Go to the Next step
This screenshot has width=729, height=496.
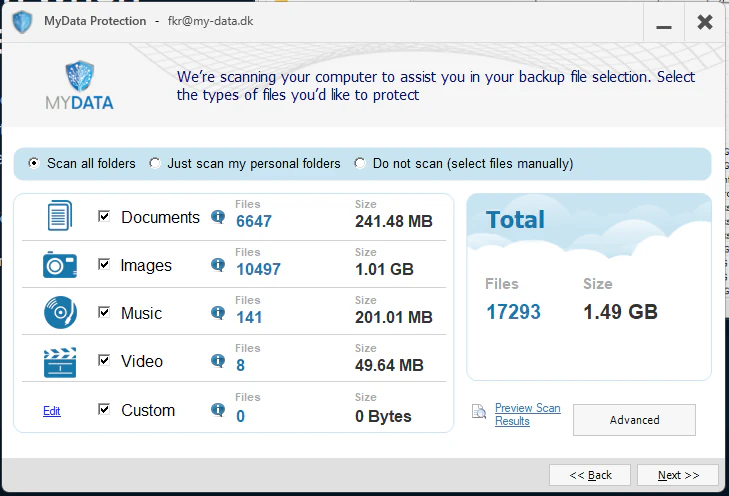tap(678, 475)
